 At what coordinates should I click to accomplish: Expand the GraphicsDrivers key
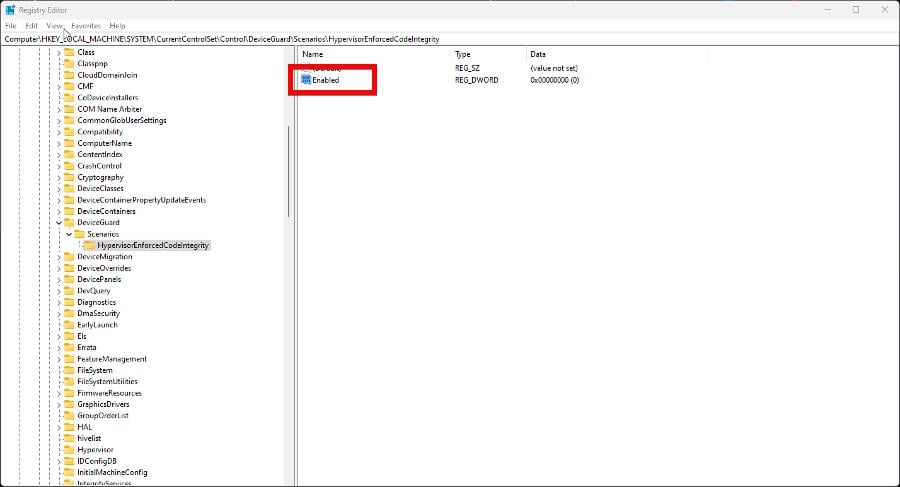59,404
